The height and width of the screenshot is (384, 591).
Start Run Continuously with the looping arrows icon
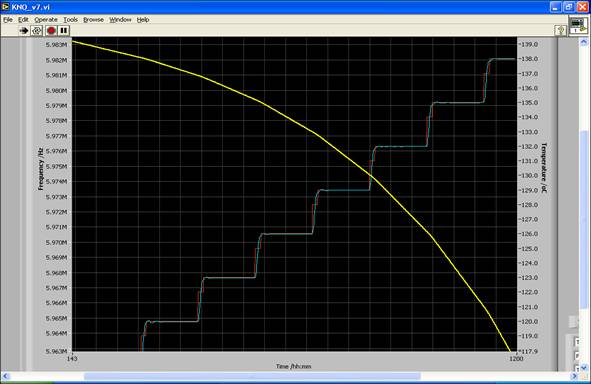coord(37,31)
